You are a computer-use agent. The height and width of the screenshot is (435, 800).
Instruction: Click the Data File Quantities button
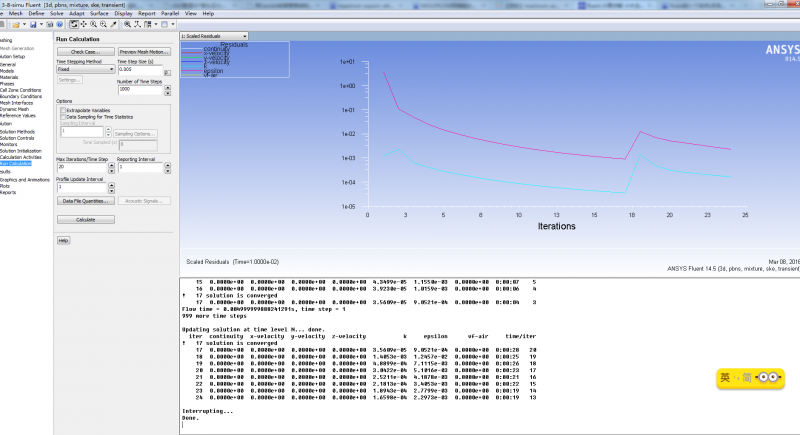click(85, 201)
